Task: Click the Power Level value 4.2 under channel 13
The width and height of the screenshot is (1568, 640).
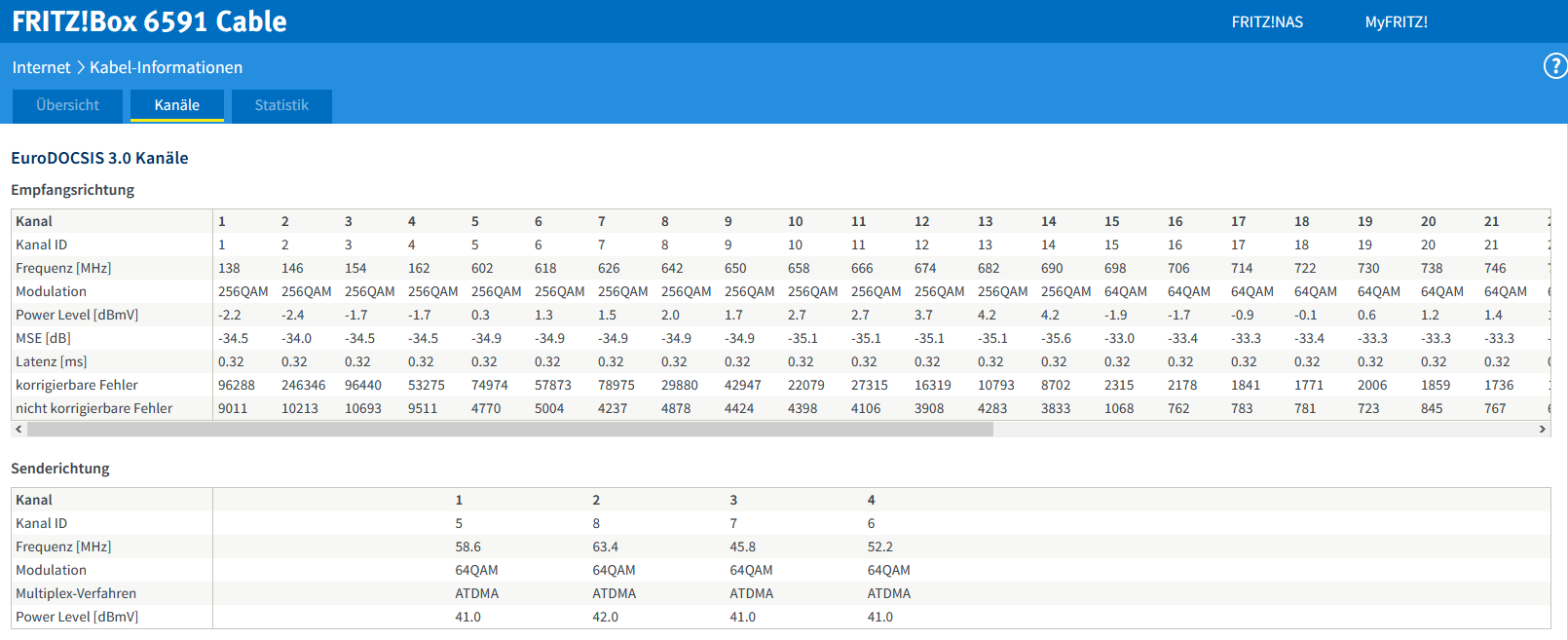Action: pos(987,315)
